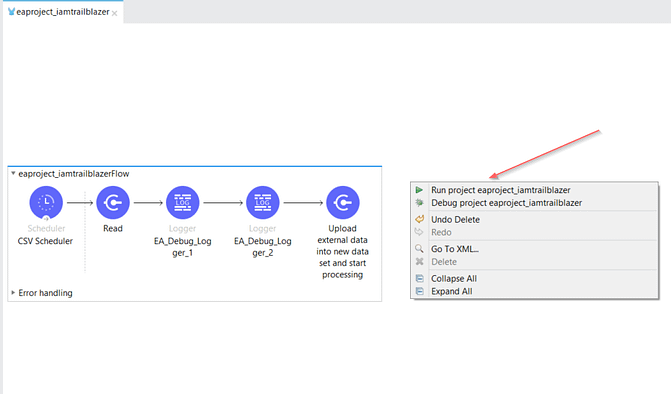Screen dimensions: 671x394
Task: Click the Debug project bug icon
Action: (419, 203)
